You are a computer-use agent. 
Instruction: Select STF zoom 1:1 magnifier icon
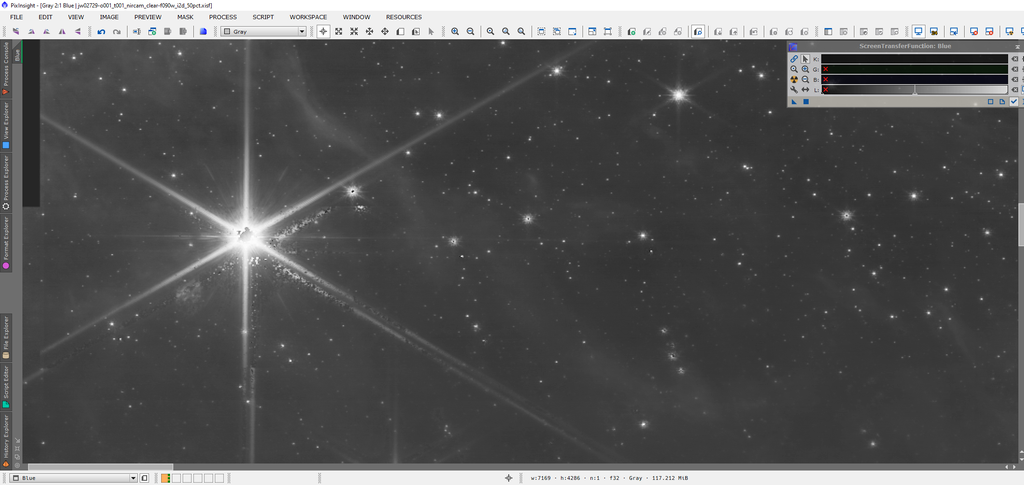[x=794, y=69]
